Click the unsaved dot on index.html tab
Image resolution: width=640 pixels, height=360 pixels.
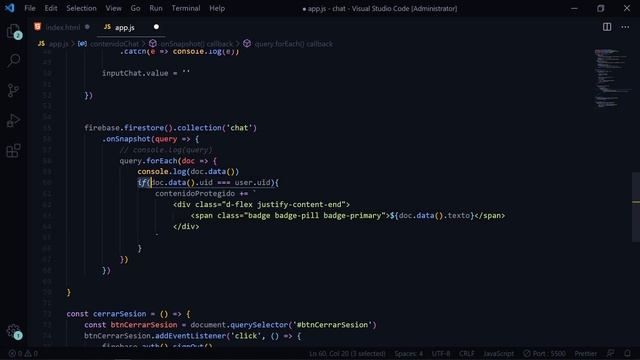(87, 27)
